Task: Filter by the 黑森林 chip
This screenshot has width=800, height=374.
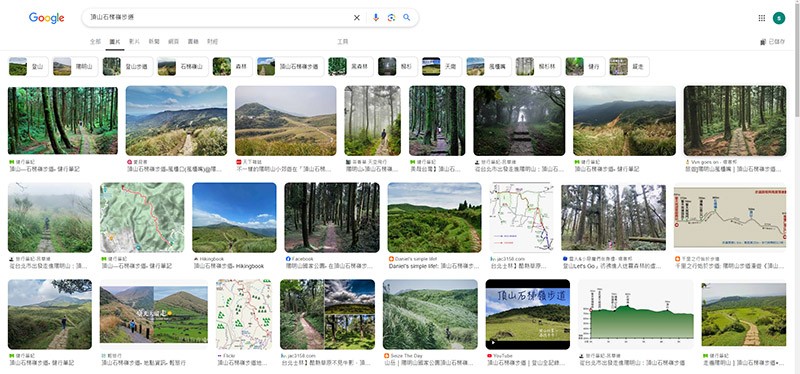Action: [351, 66]
